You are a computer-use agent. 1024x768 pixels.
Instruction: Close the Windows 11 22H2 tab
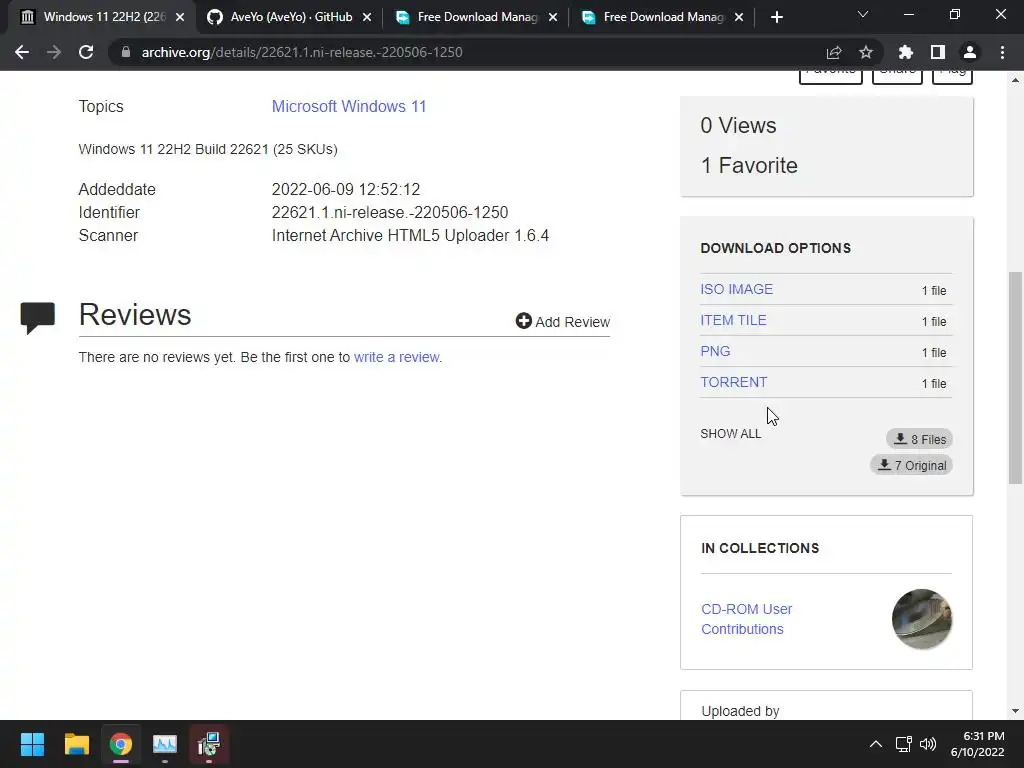180,17
